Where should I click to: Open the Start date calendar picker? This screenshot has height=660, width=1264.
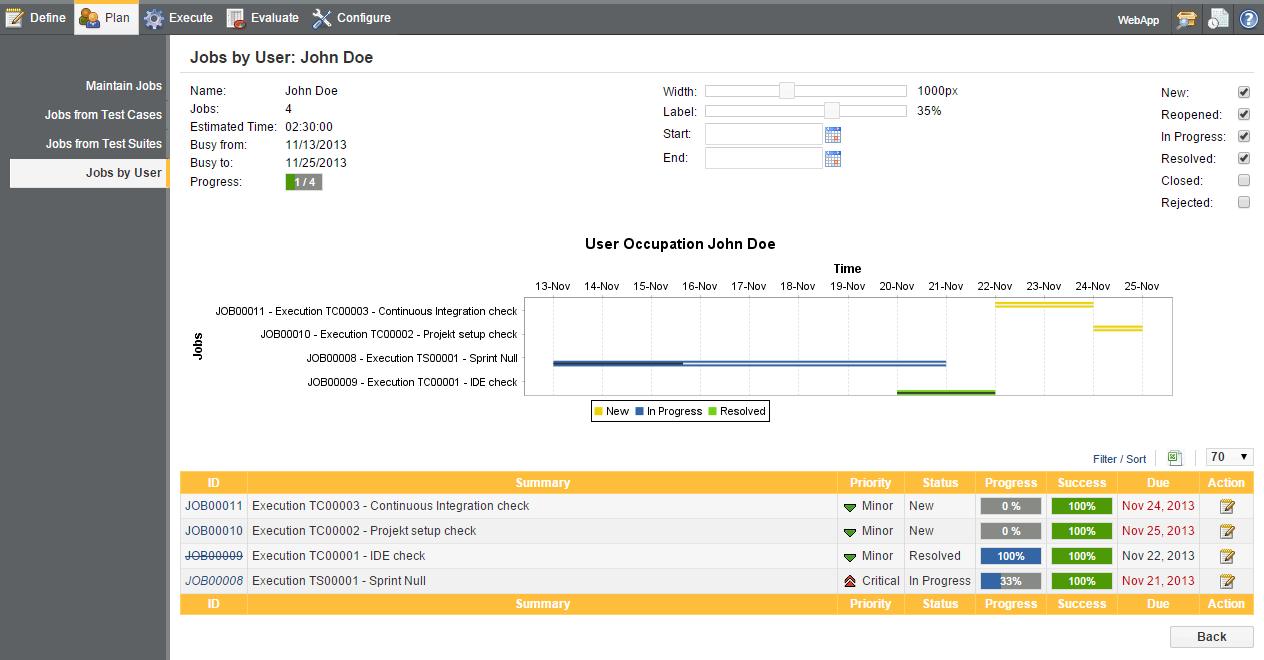coord(833,135)
